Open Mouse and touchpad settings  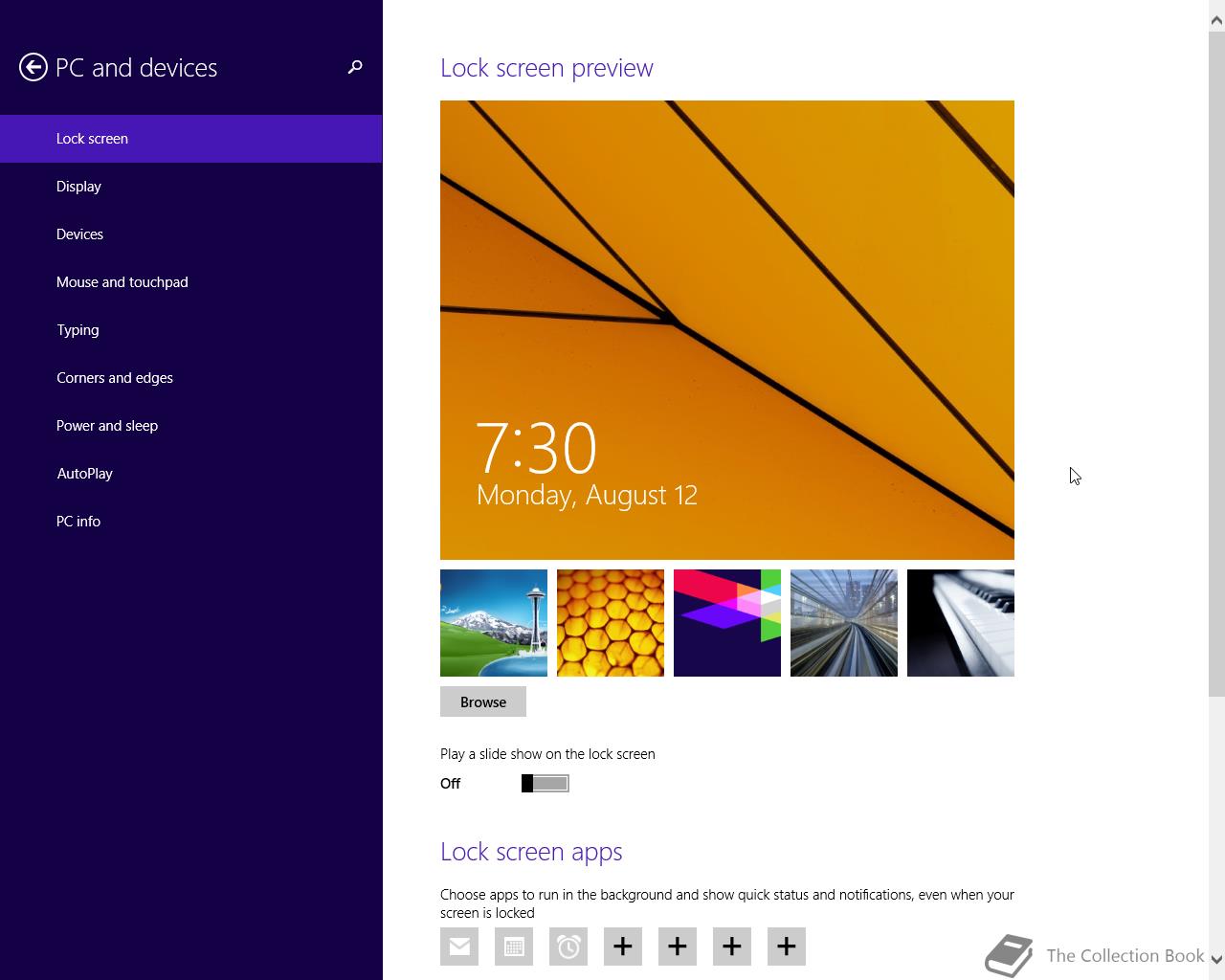(x=191, y=282)
